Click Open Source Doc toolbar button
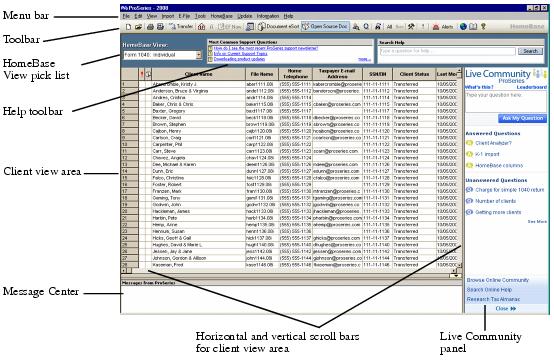 [x=325, y=26]
